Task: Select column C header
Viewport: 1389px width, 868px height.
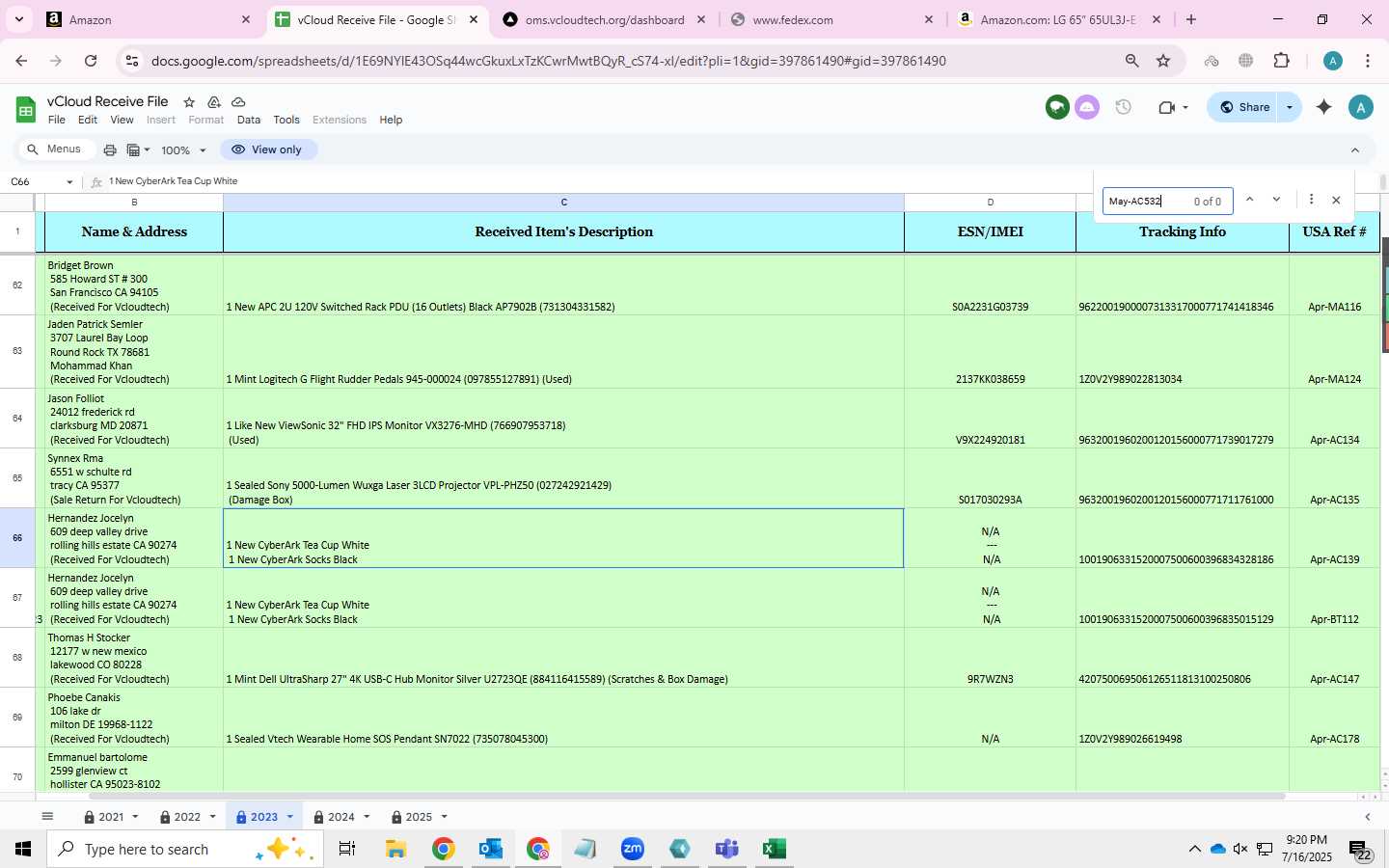Action: (x=563, y=203)
